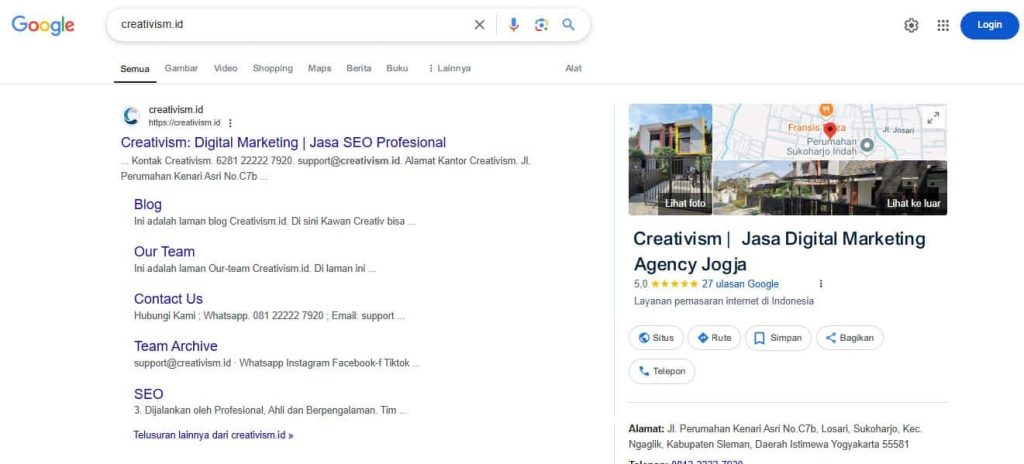This screenshot has width=1024, height=464.
Task: Open the Lihat foto building thumbnail
Action: [670, 159]
